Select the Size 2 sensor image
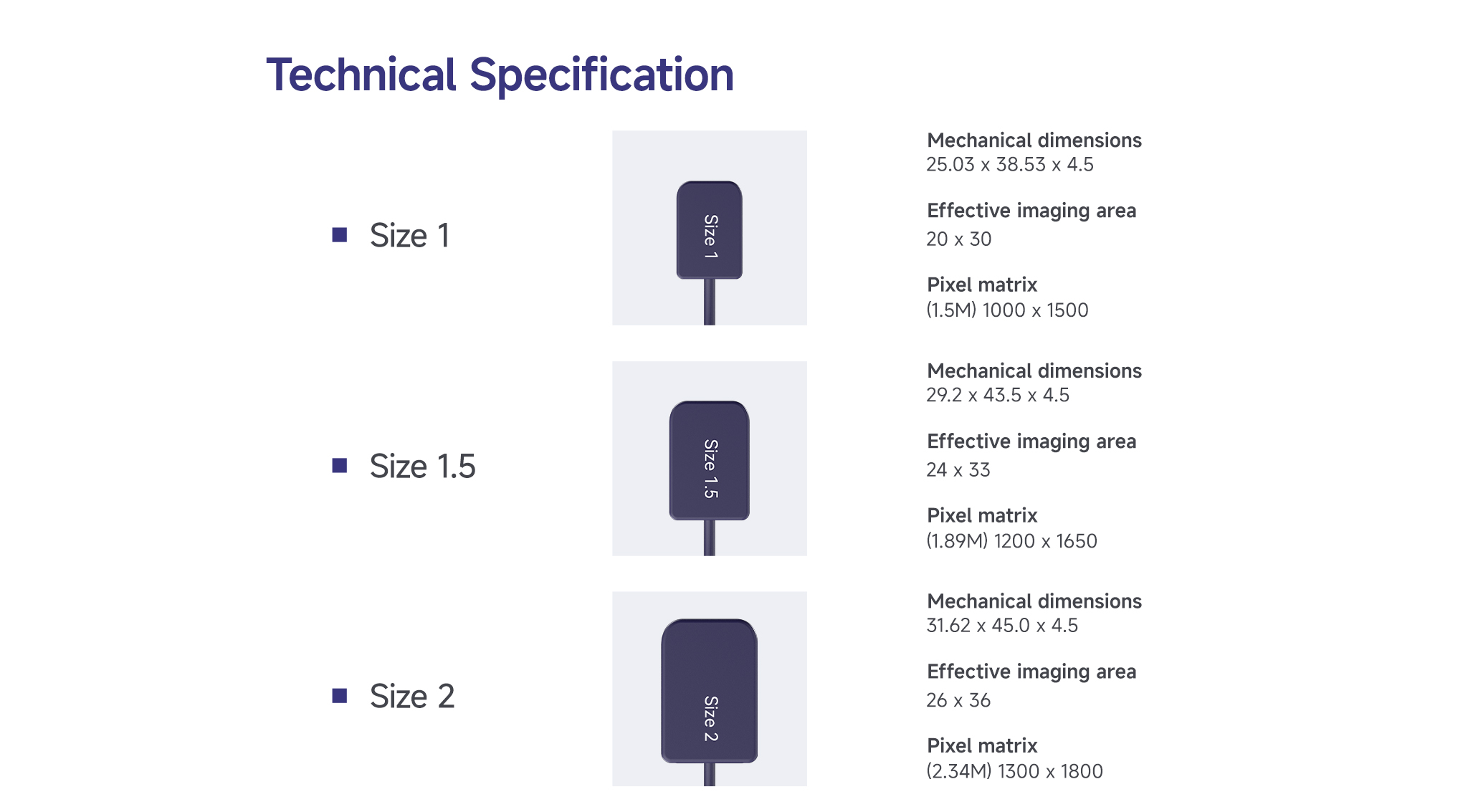The image size is (1468, 812). click(709, 689)
